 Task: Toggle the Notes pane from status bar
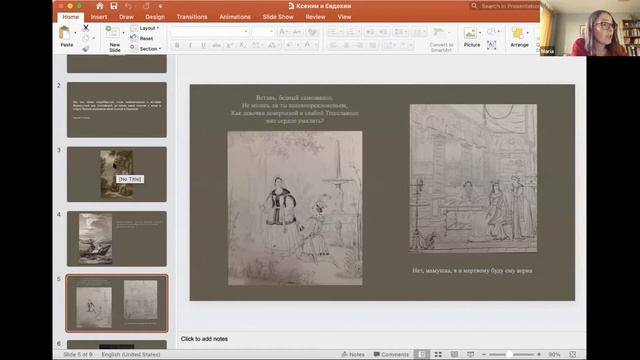[x=353, y=354]
